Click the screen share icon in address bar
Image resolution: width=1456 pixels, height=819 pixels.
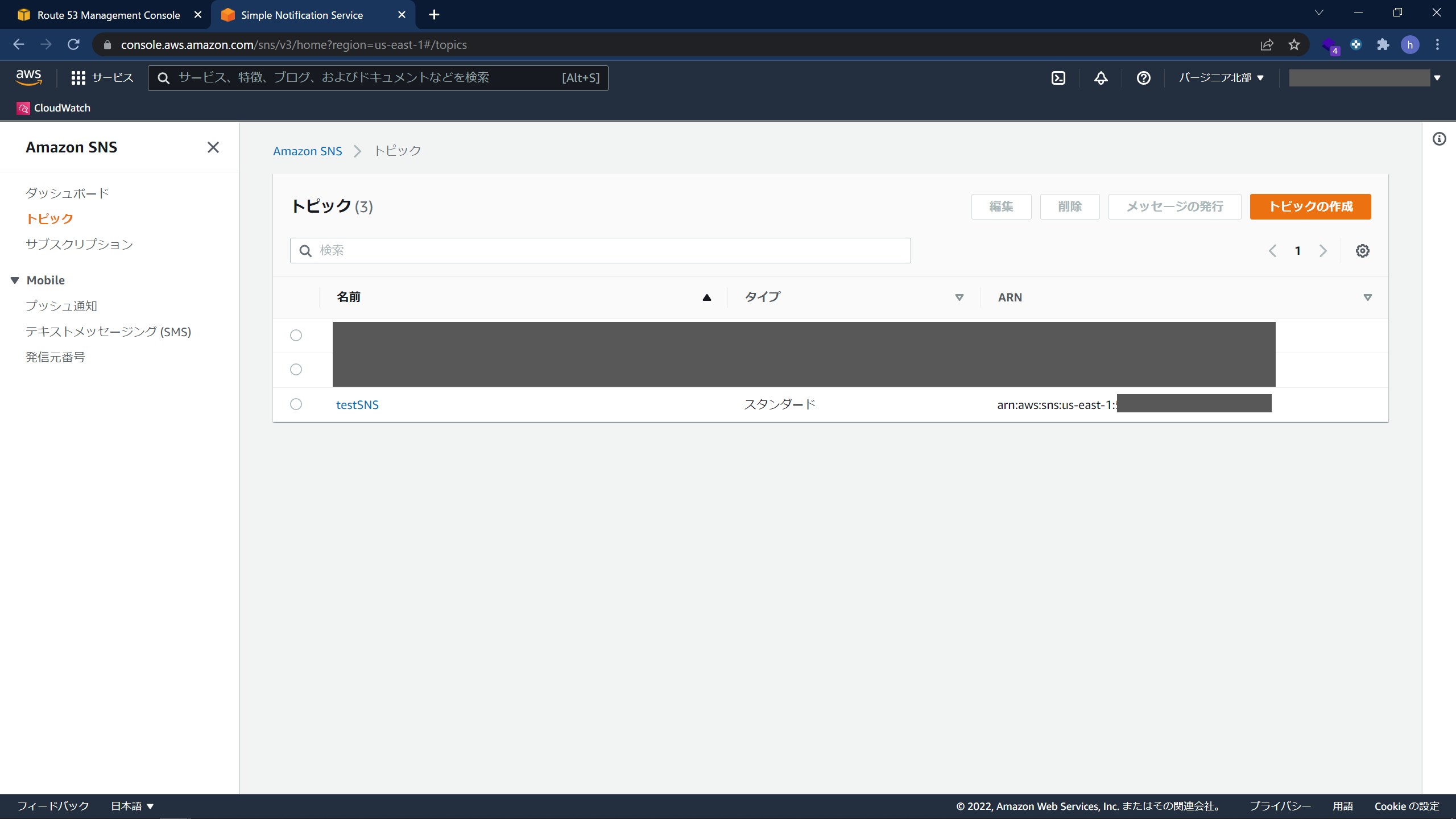(1267, 44)
